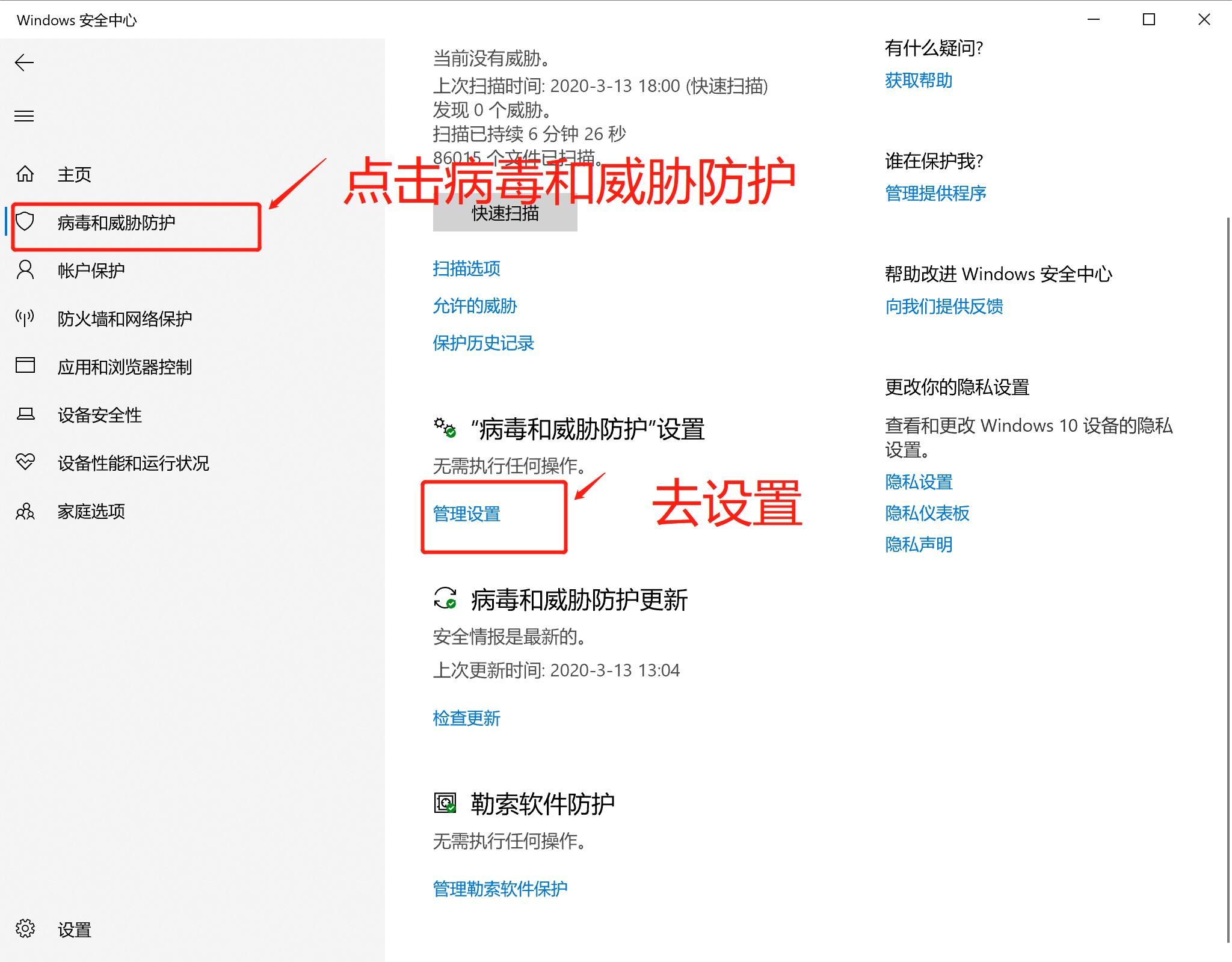The image size is (1232, 962).
Task: Click the text 安全情报是最新的。
Action: click(511, 637)
